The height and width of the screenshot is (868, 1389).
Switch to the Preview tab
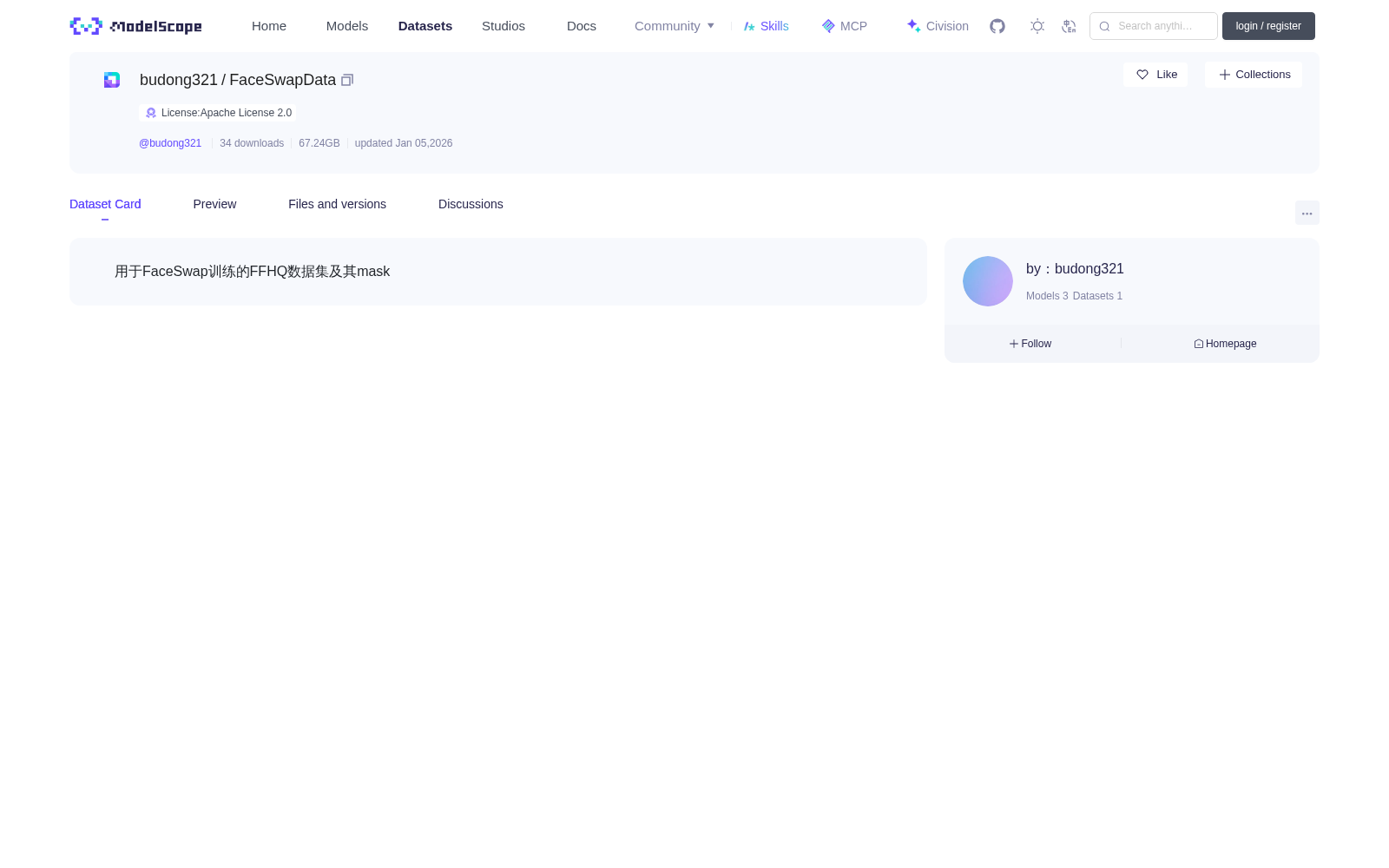coord(214,204)
